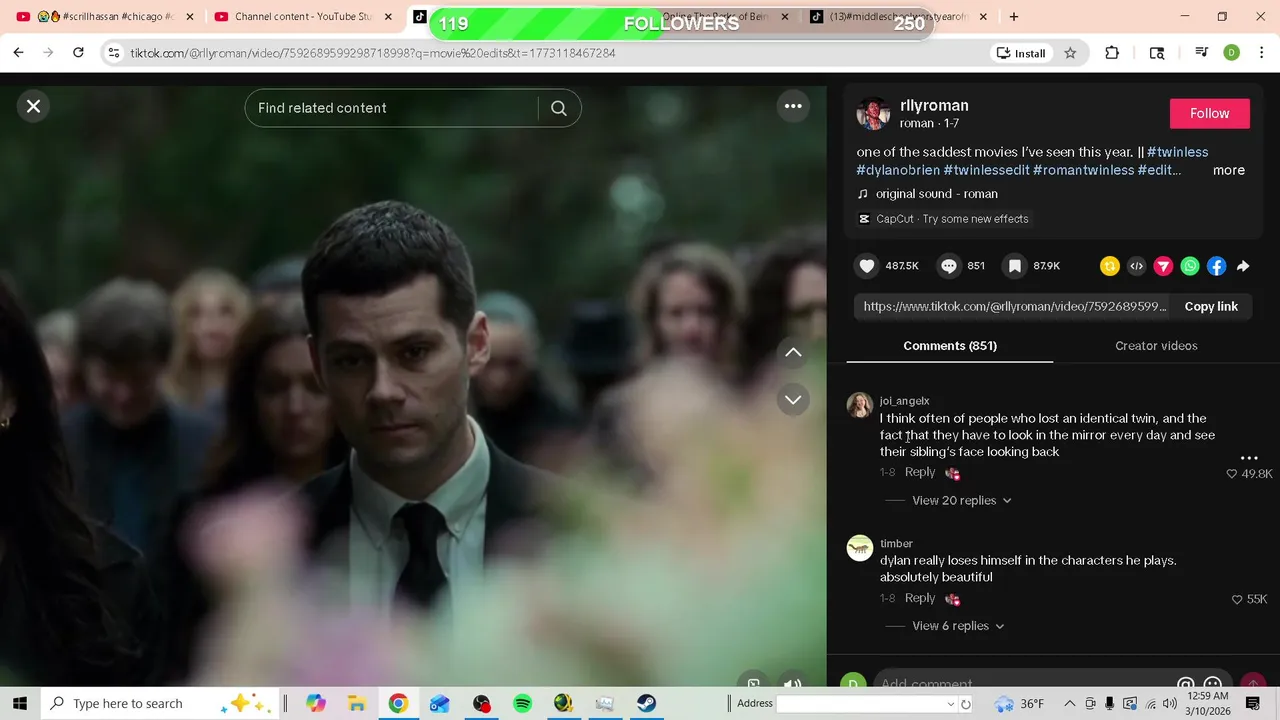
Task: Click the search magnifier in related content bar
Action: pyautogui.click(x=559, y=108)
